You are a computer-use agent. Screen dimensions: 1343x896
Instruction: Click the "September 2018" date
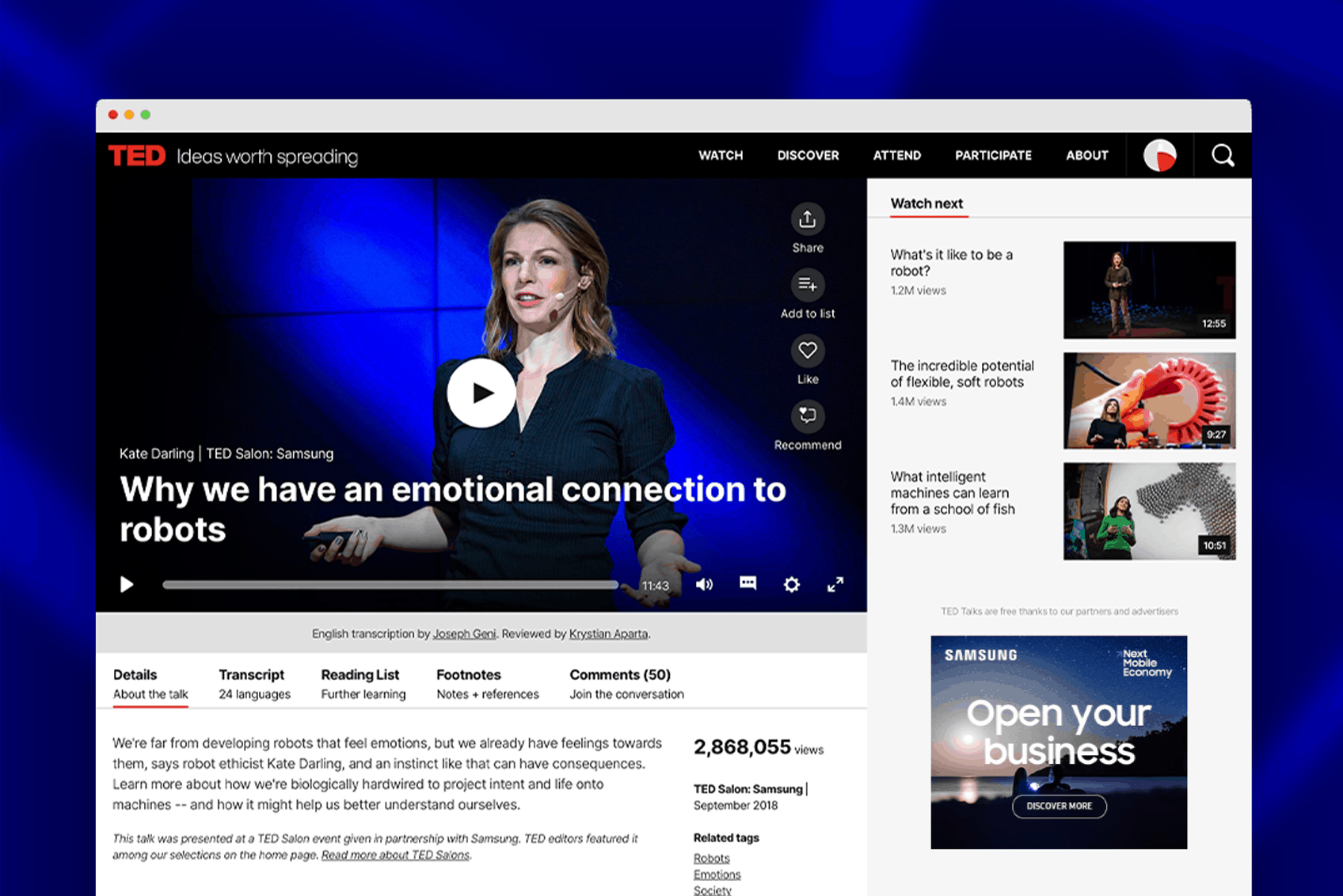pyautogui.click(x=735, y=805)
